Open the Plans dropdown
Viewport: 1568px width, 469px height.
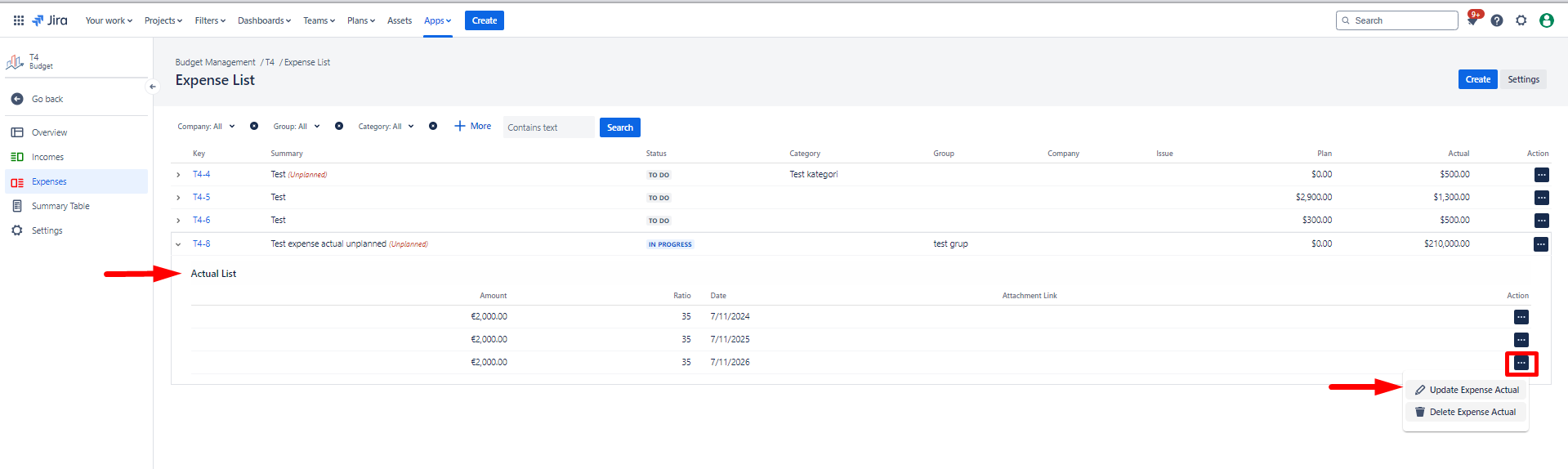pos(361,20)
